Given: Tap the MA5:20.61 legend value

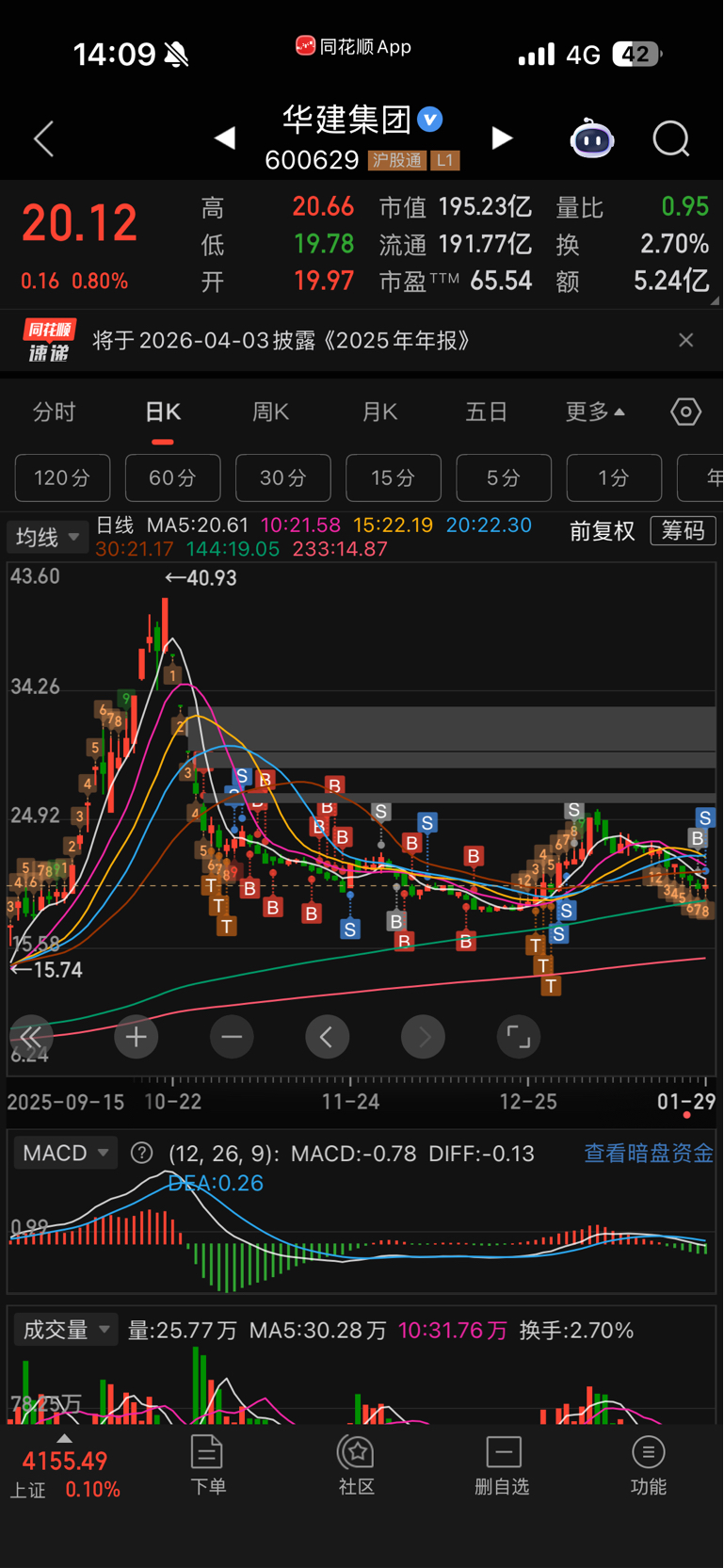Looking at the screenshot, I should click(x=198, y=525).
